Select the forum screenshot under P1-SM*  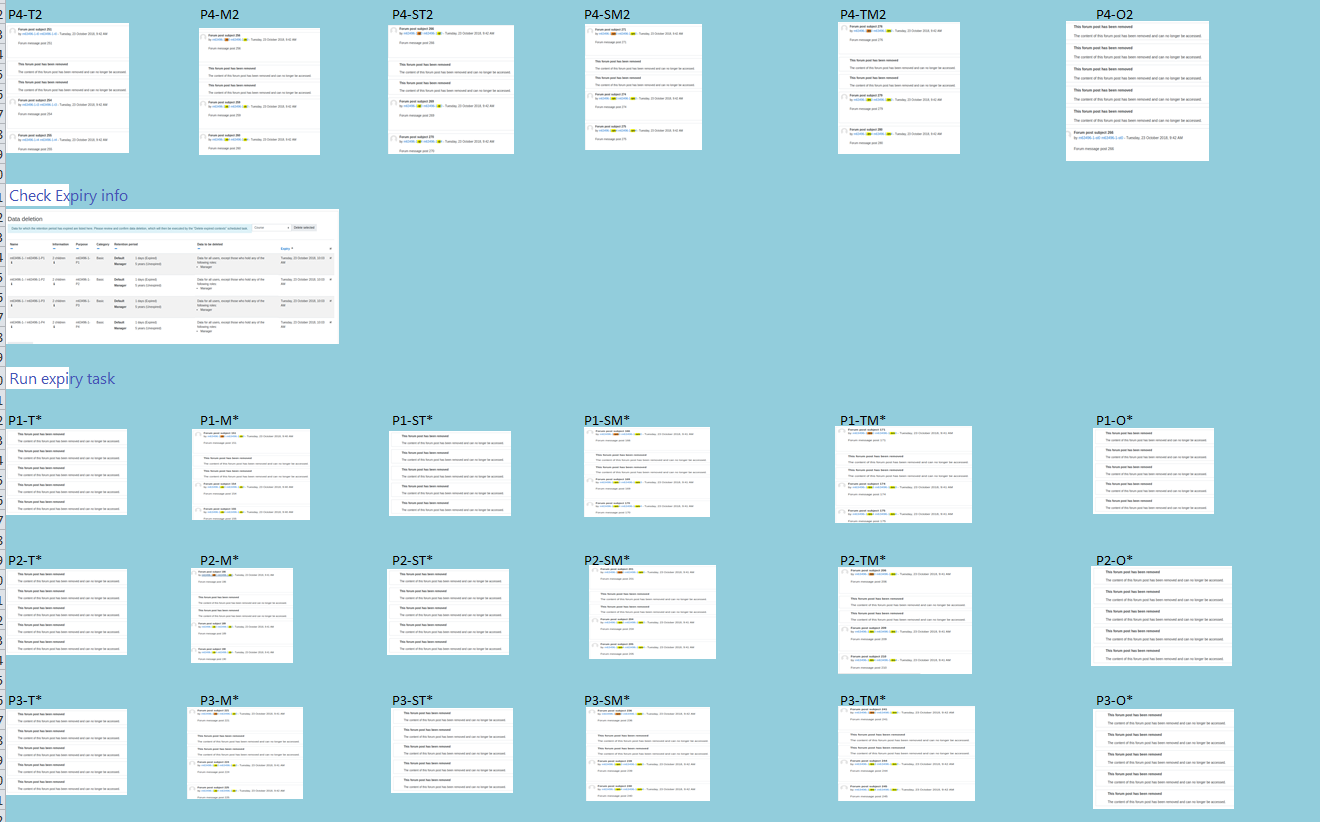(x=647, y=473)
